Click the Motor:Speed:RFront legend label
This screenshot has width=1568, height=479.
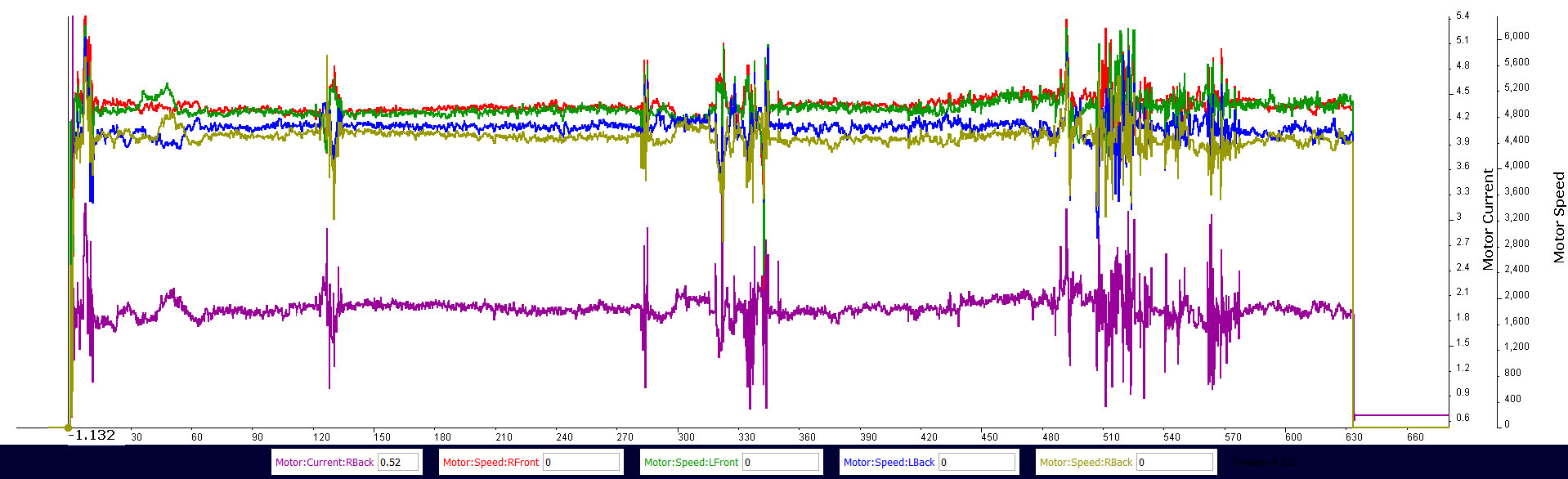[x=491, y=463]
